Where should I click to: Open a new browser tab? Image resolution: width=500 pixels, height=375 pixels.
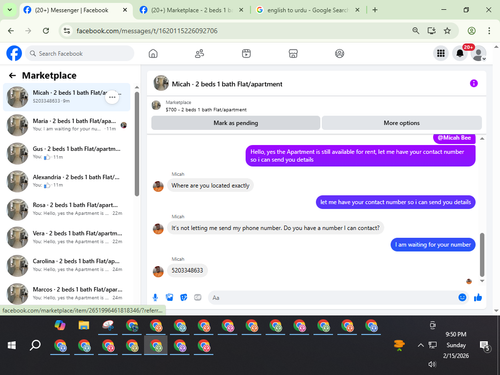tap(375, 10)
